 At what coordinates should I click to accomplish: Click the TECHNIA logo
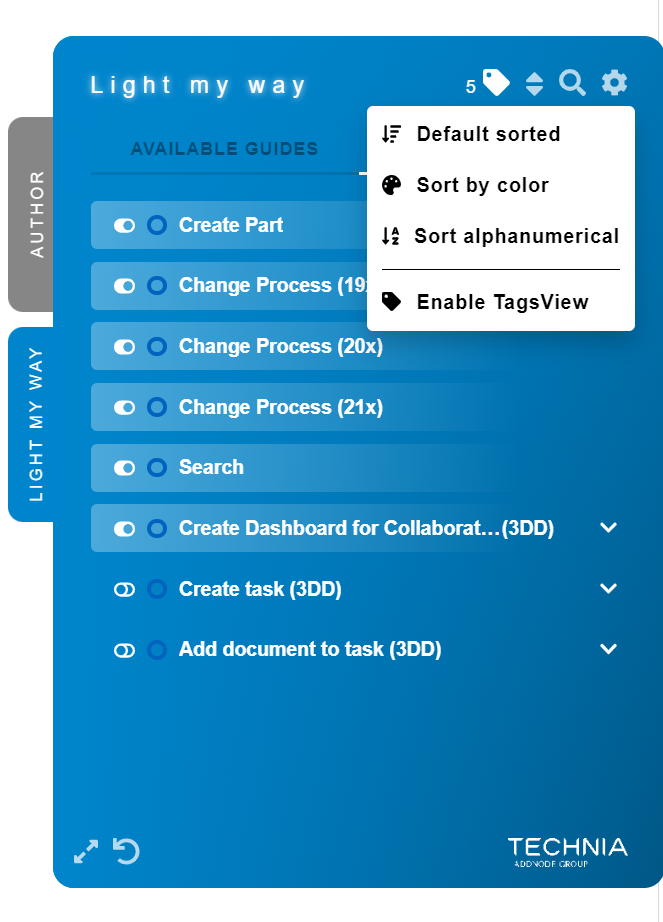pos(567,852)
